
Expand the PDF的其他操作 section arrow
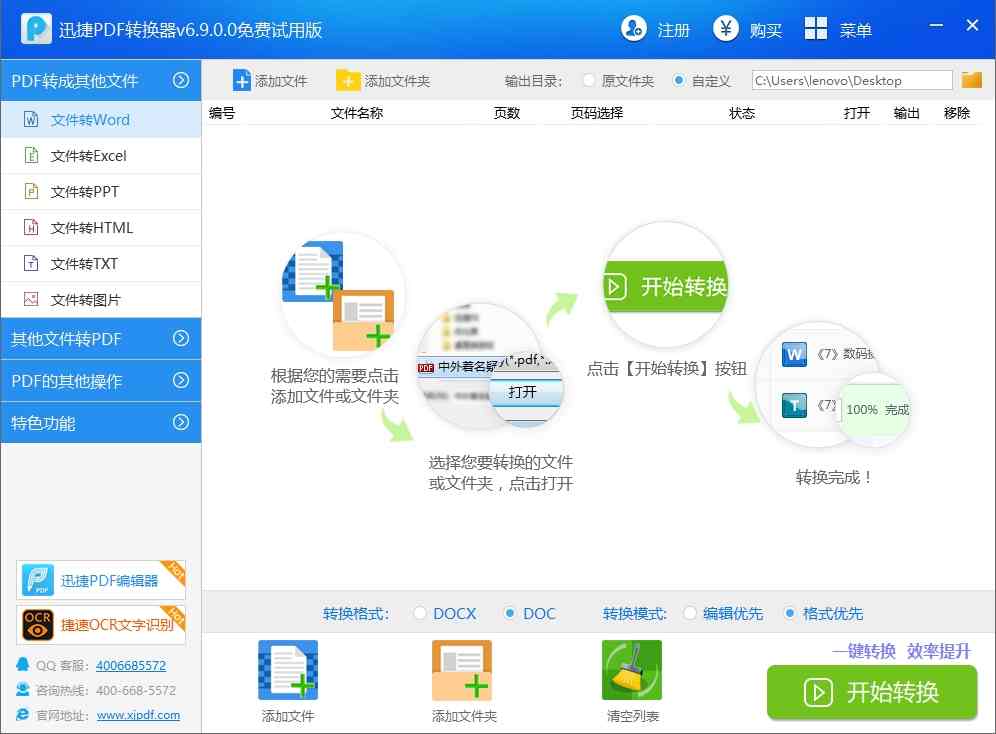coord(181,380)
